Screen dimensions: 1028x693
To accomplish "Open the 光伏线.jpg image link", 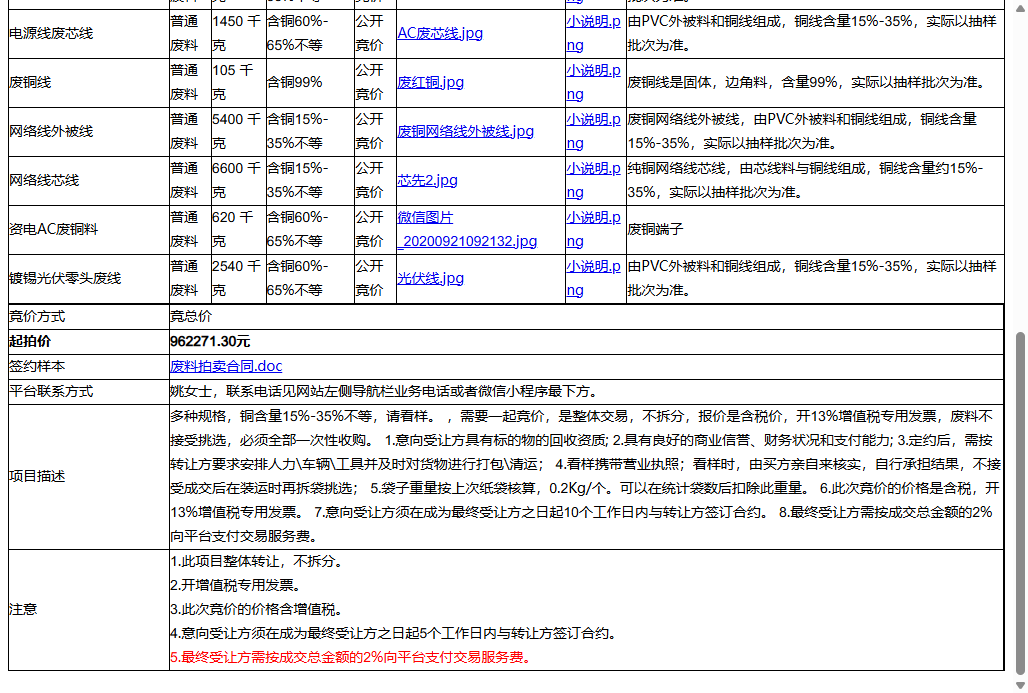I will (430, 279).
